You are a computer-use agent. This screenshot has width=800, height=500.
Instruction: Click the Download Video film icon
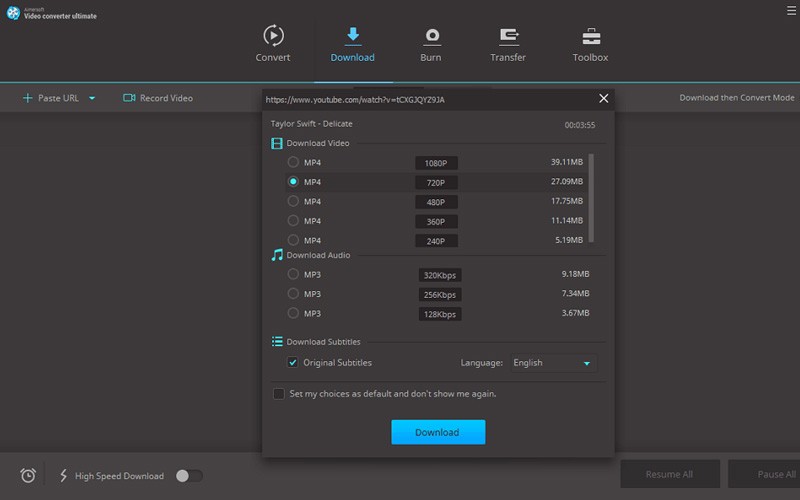pos(277,143)
